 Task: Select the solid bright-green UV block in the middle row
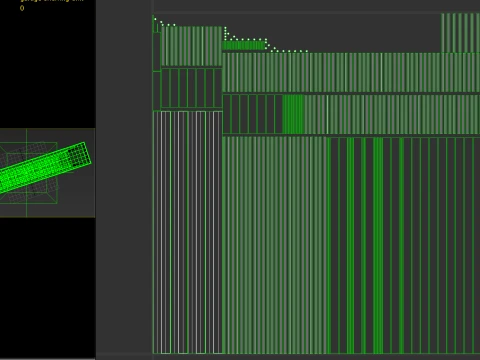tap(293, 114)
